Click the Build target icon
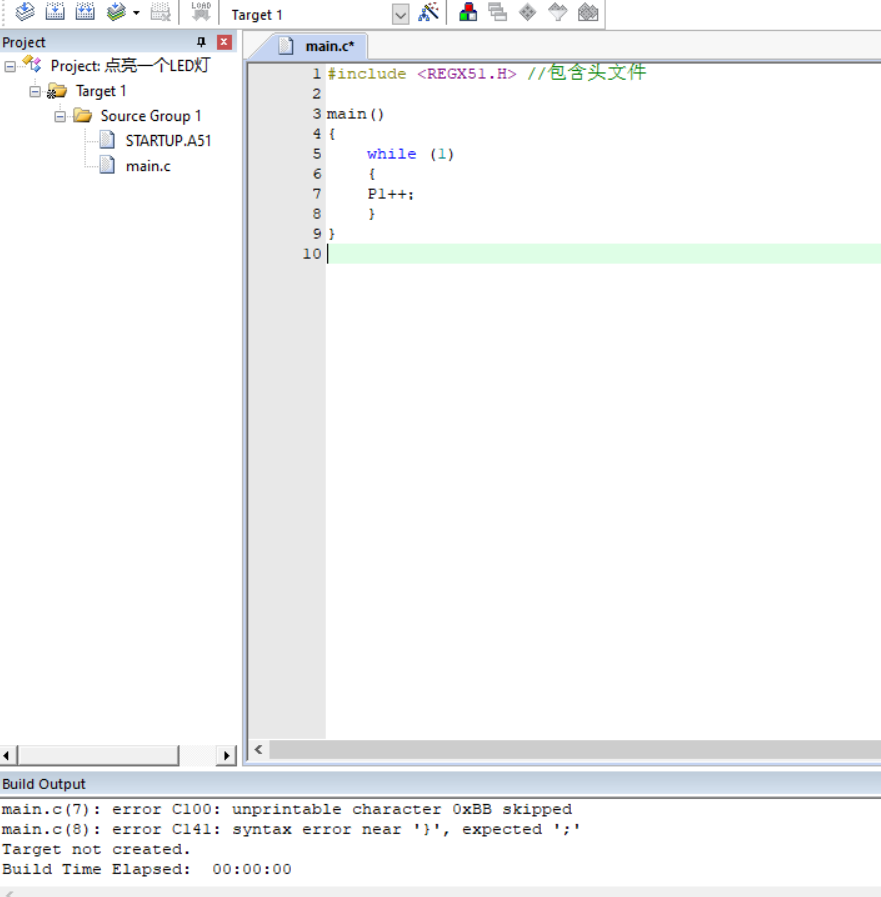 pyautogui.click(x=55, y=12)
